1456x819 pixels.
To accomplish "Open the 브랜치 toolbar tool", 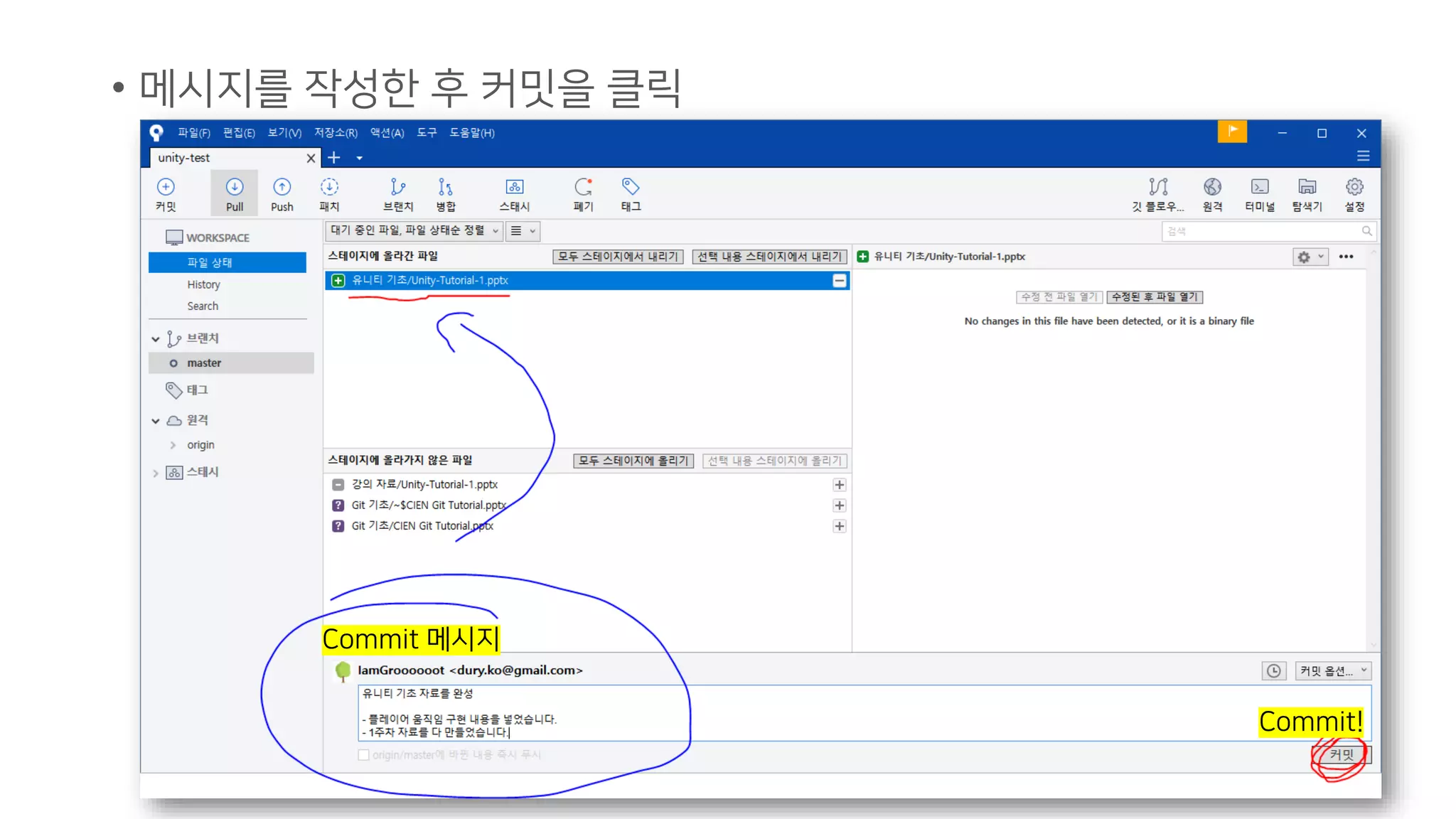I will click(398, 194).
